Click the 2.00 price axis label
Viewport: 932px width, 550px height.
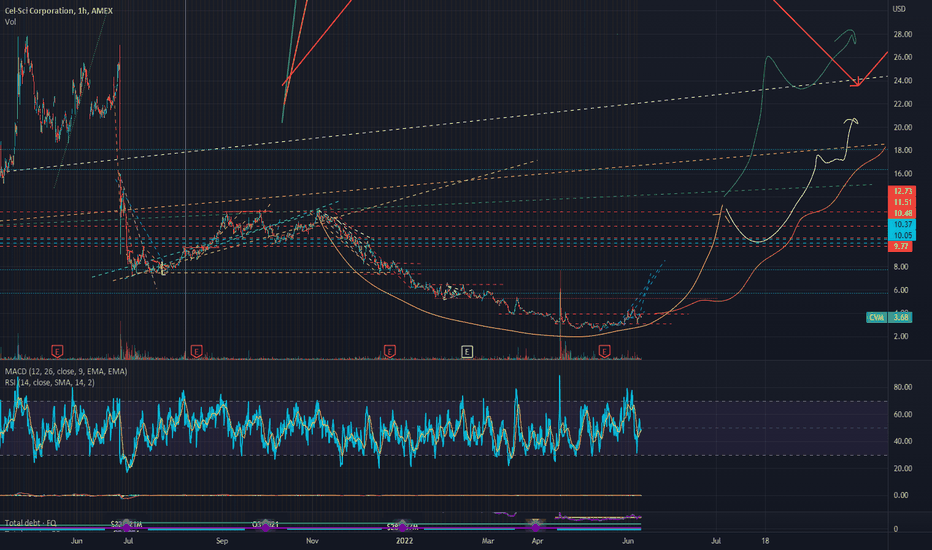click(x=901, y=337)
